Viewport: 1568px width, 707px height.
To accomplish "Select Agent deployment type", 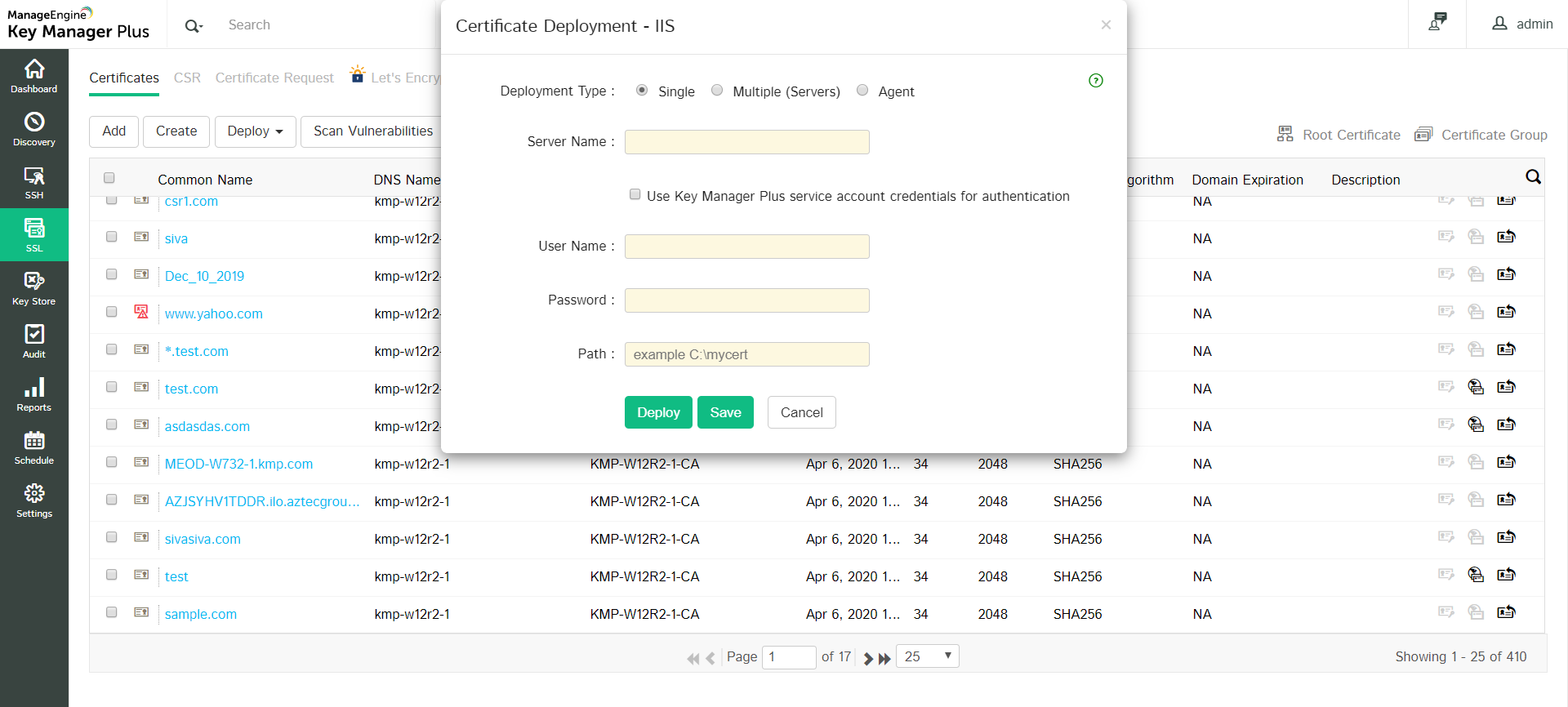I will [862, 91].
